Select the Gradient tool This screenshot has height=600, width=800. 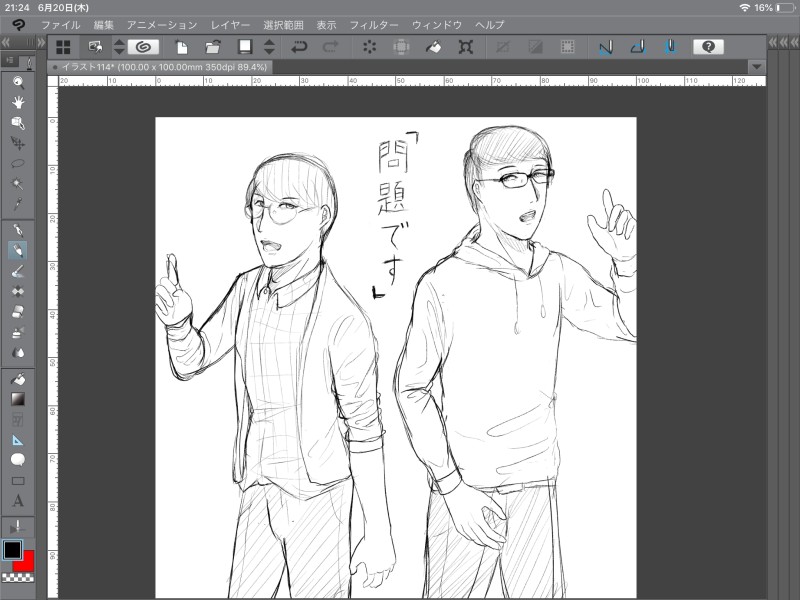coord(18,399)
